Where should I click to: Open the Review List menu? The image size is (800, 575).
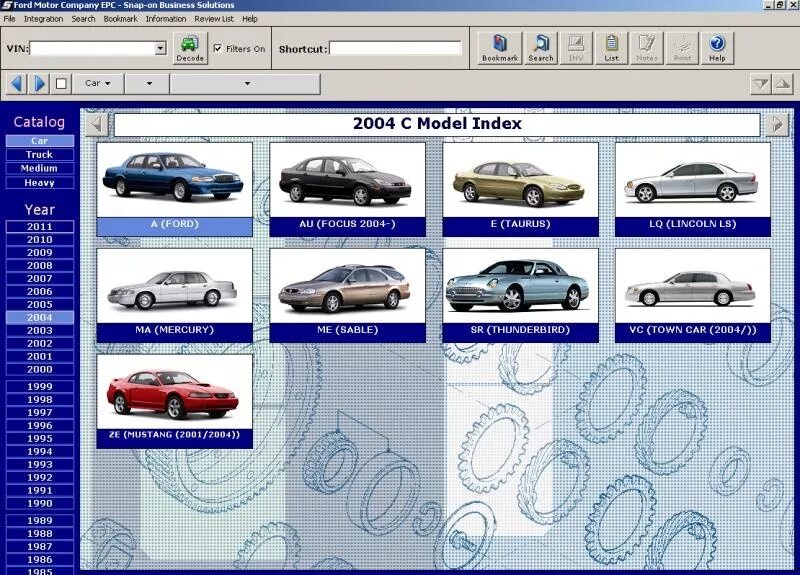[214, 19]
